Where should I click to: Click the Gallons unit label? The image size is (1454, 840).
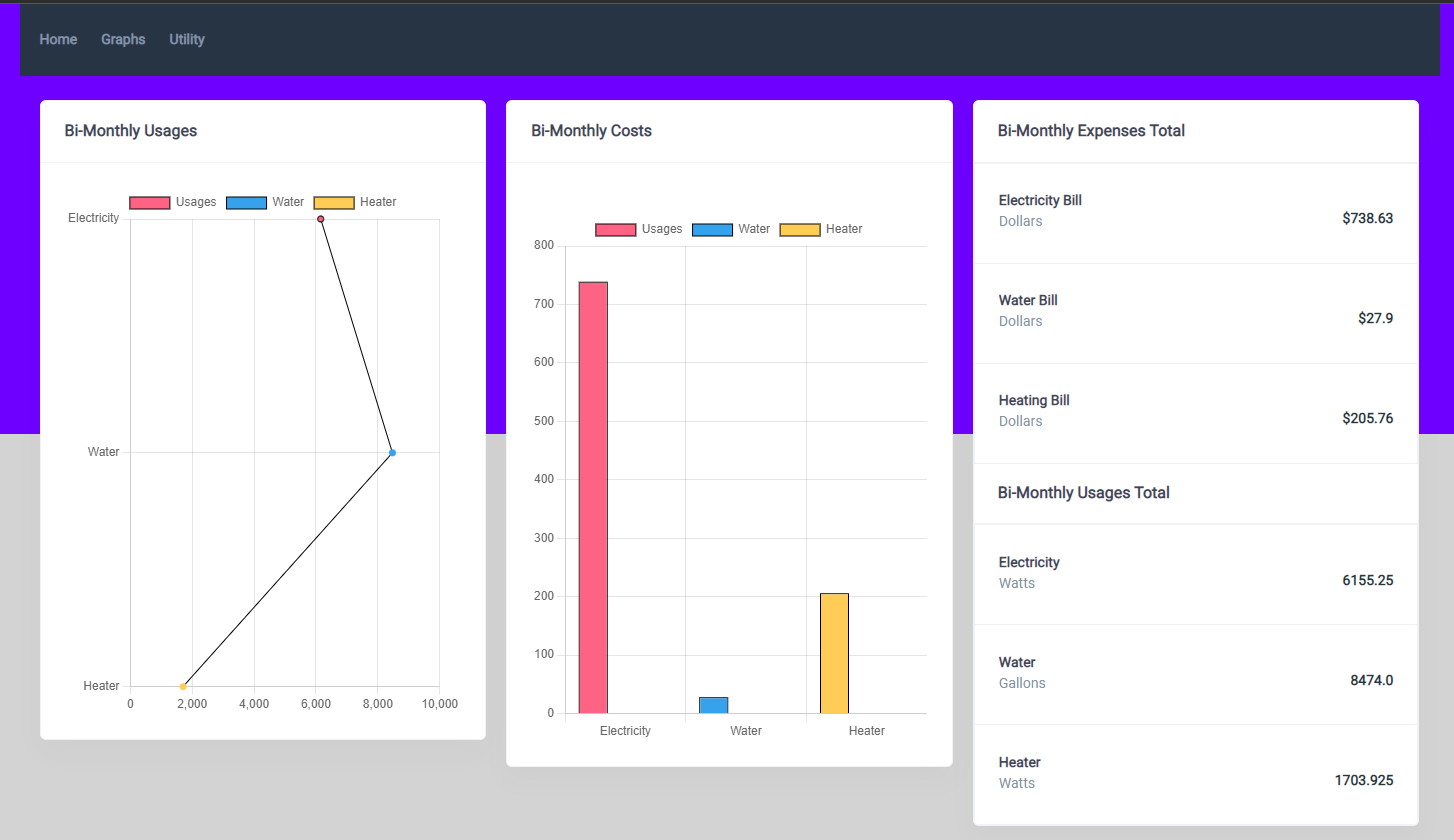[x=1022, y=683]
